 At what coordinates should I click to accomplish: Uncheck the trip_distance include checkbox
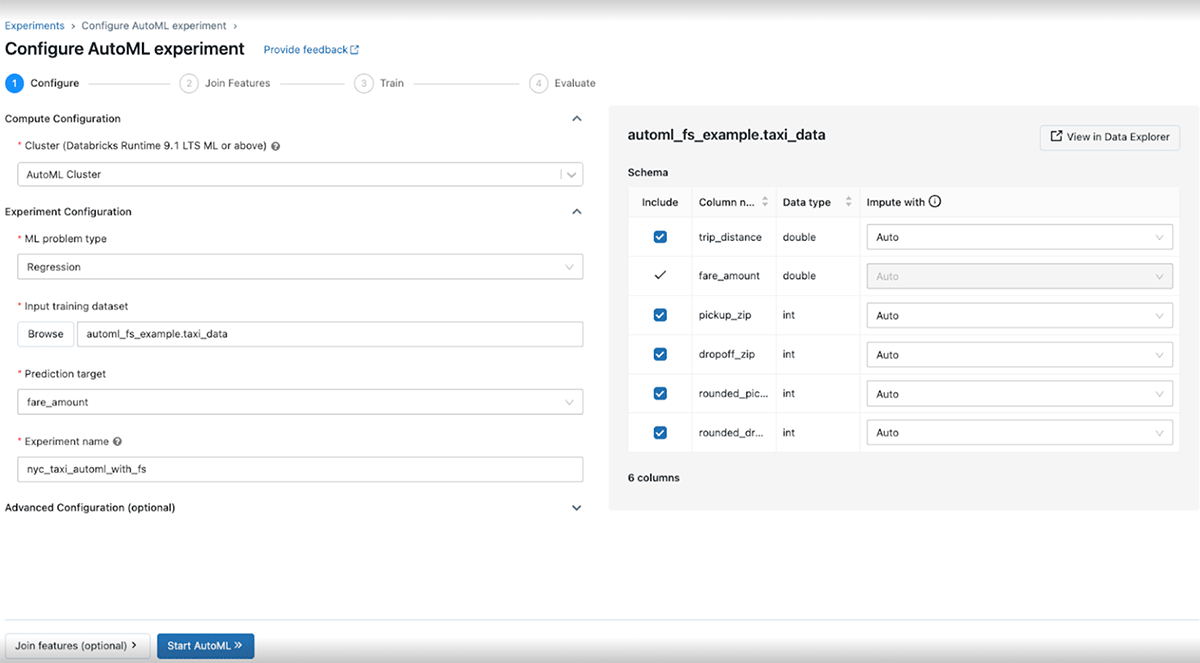coord(660,237)
